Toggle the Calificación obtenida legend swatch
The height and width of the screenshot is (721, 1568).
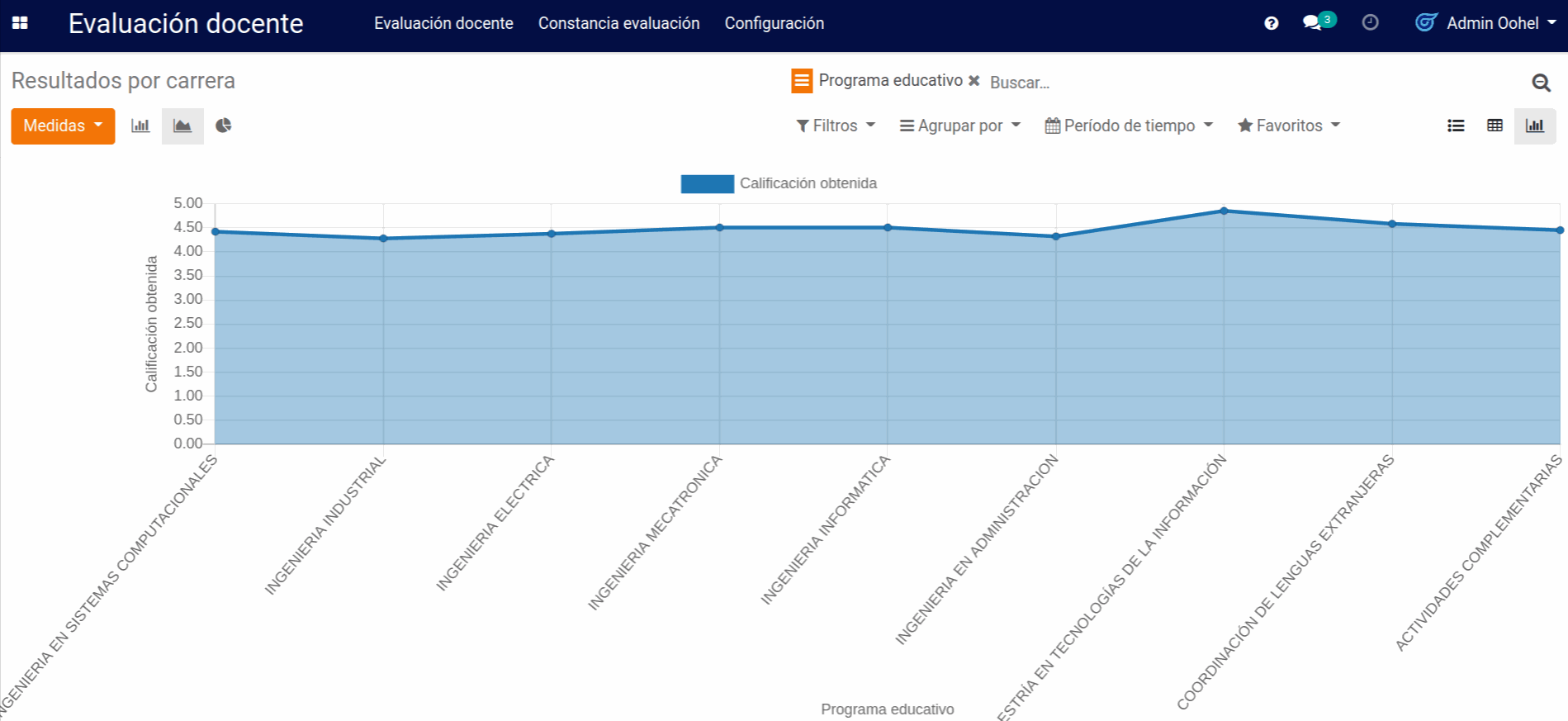pyautogui.click(x=707, y=183)
